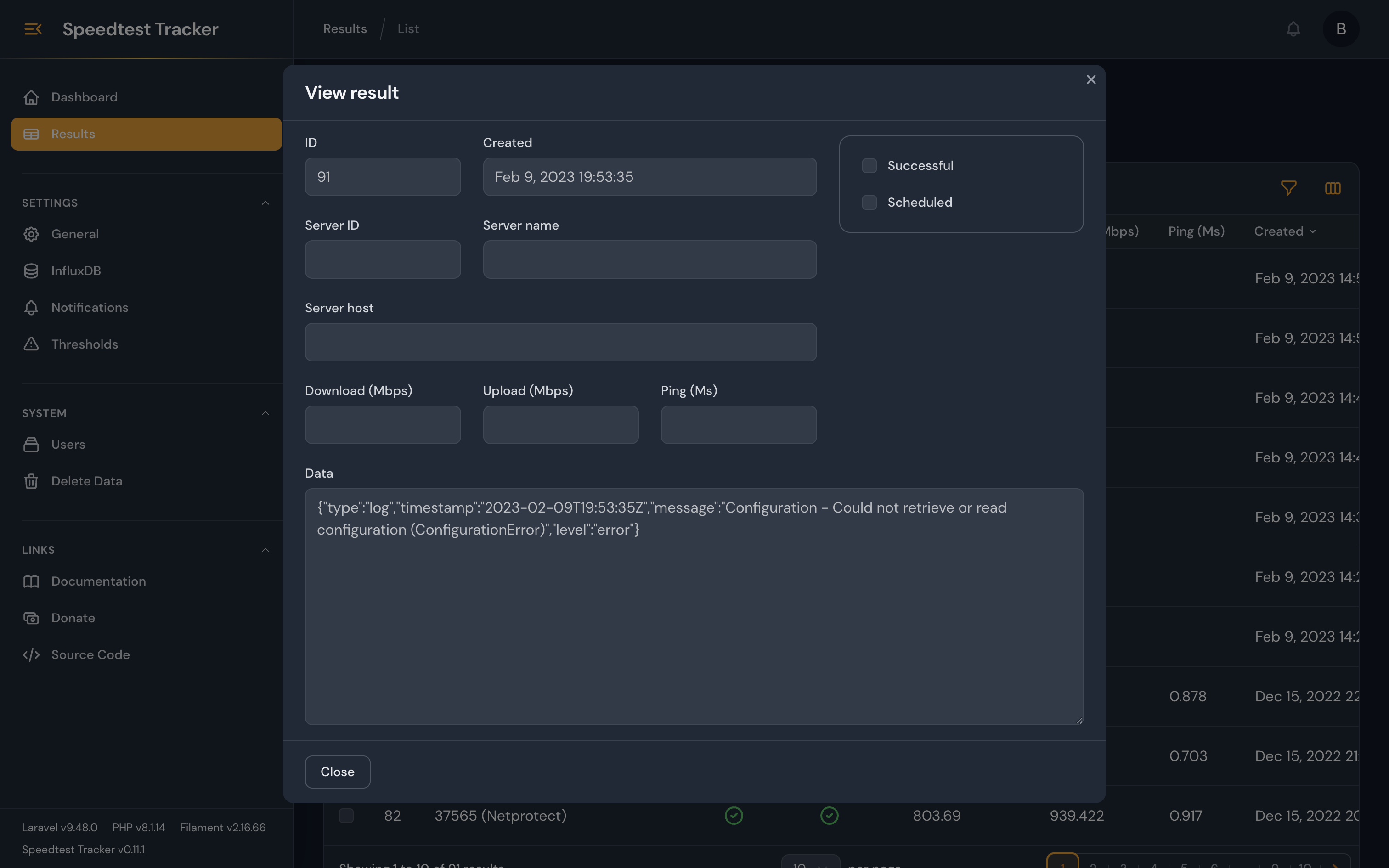Select the InfluxDB settings icon
Image resolution: width=1389 pixels, height=868 pixels.
click(x=32, y=271)
